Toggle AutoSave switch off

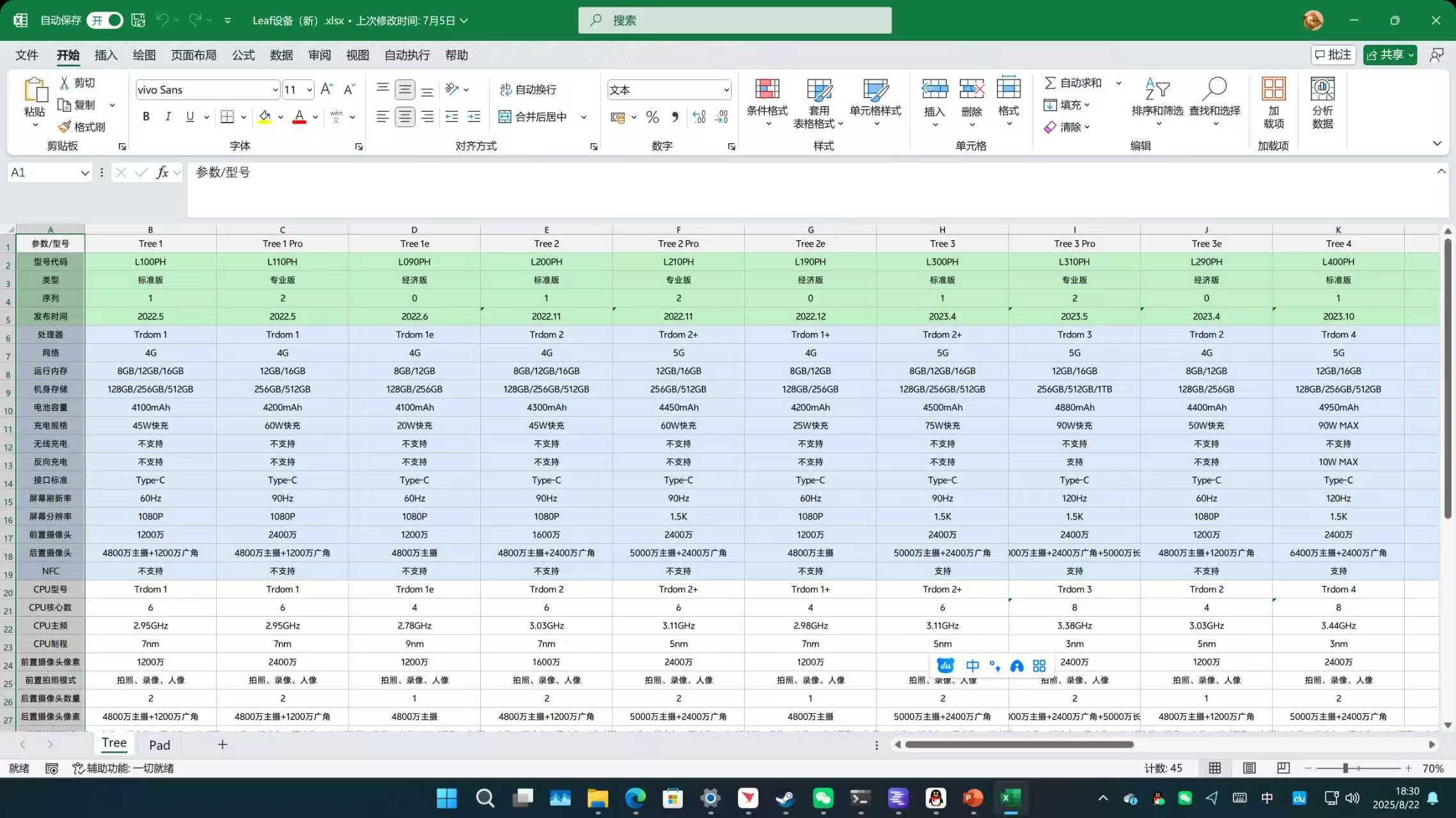[105, 20]
